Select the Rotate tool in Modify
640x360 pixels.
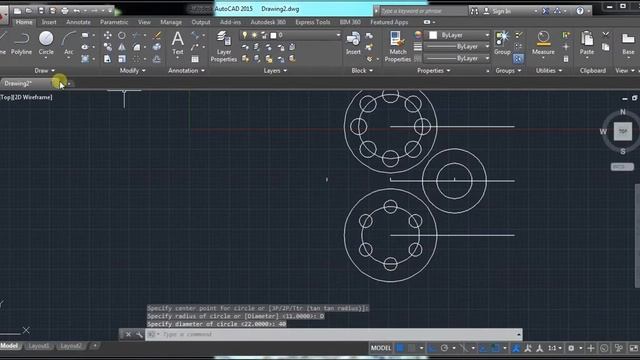[122, 36]
